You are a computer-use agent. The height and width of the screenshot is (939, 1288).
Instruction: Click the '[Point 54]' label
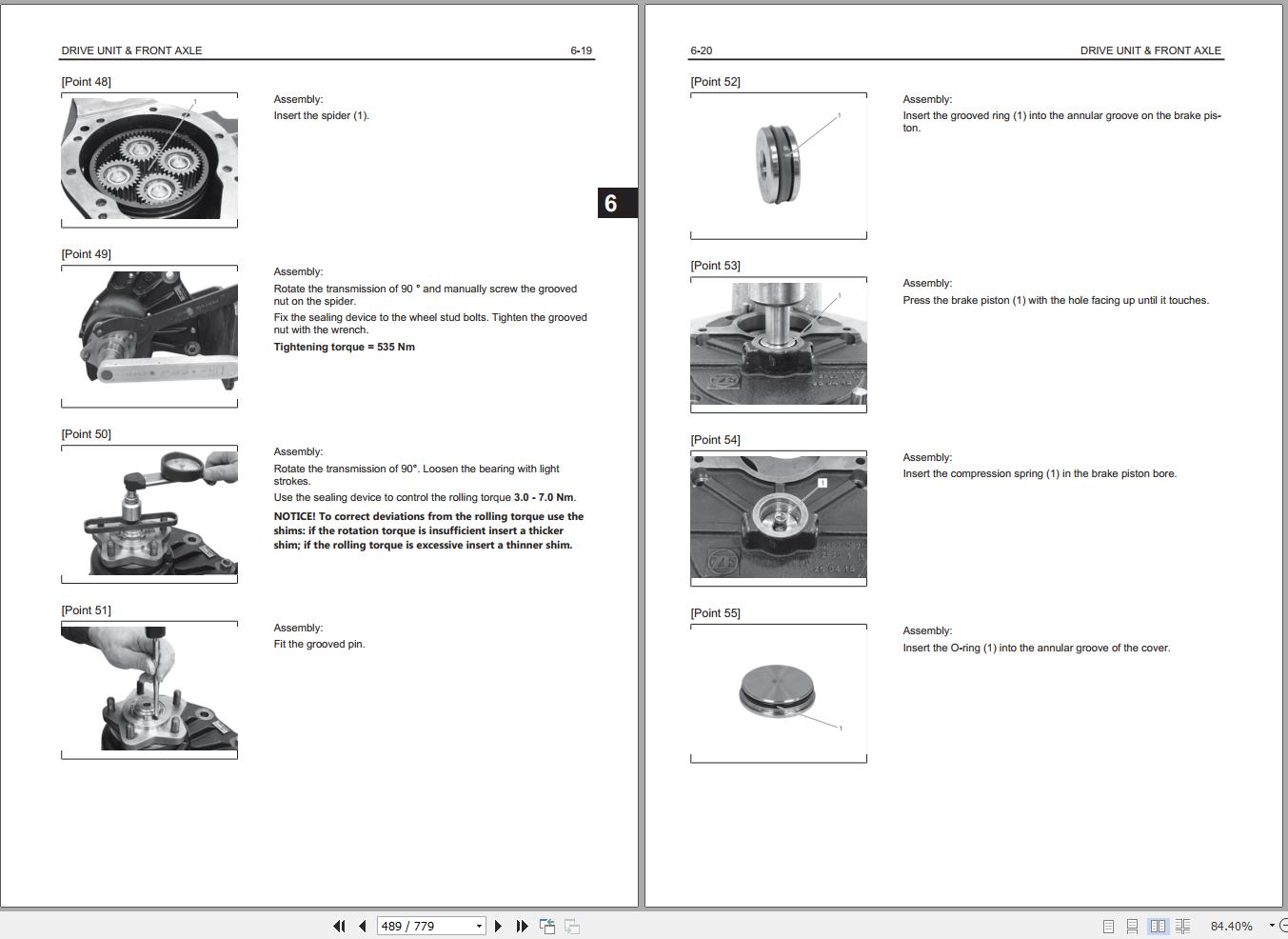tap(715, 440)
